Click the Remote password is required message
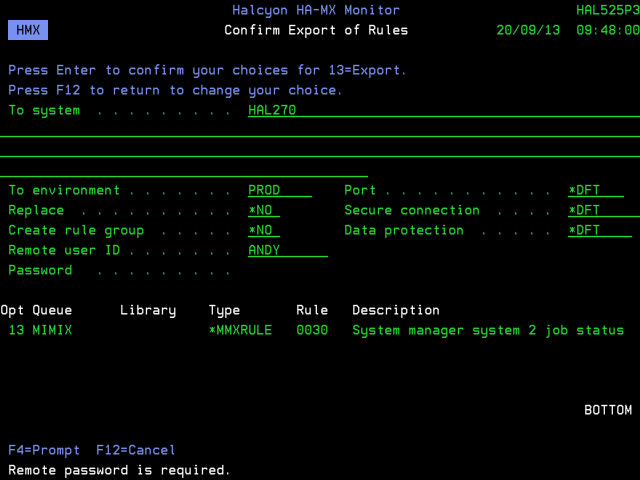The width and height of the screenshot is (640, 480). (120, 470)
